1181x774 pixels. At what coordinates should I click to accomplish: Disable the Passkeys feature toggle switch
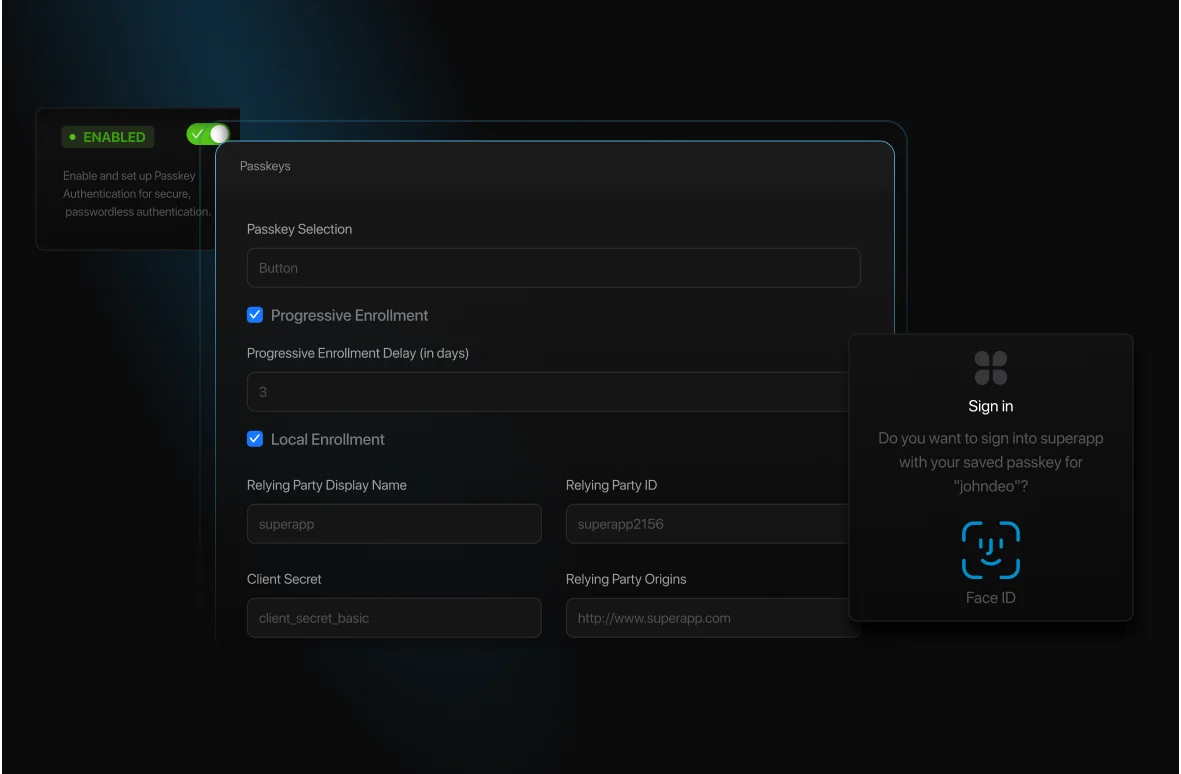207,132
